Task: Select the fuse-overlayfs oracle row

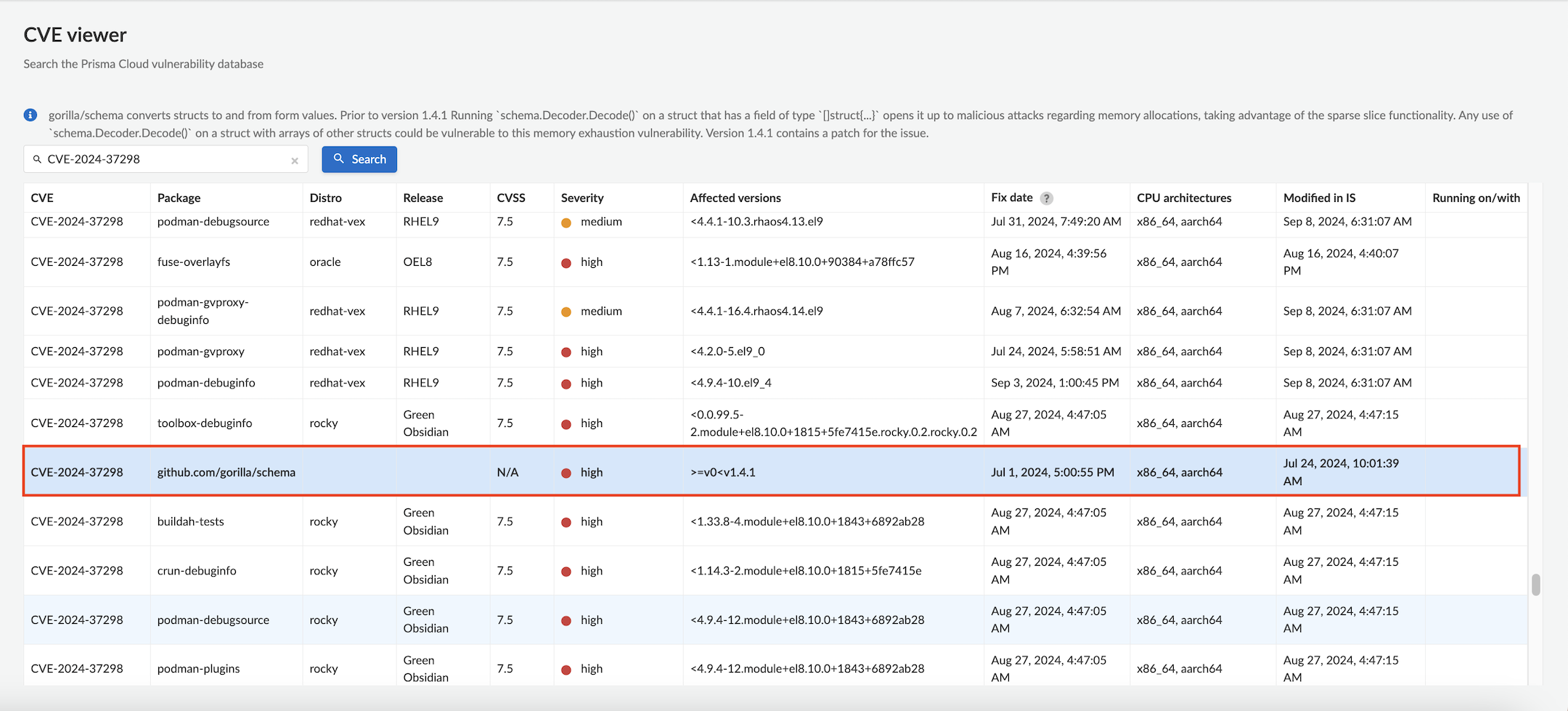Action: click(193, 262)
